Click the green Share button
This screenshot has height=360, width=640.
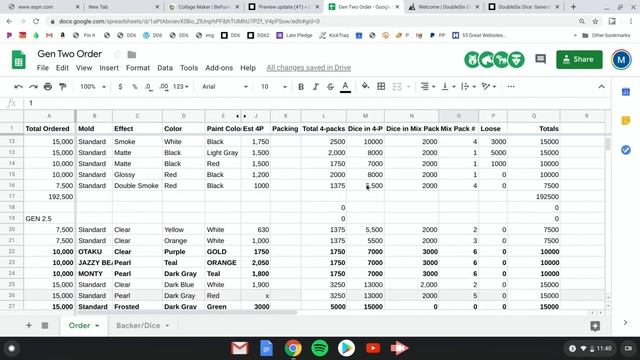(579, 60)
